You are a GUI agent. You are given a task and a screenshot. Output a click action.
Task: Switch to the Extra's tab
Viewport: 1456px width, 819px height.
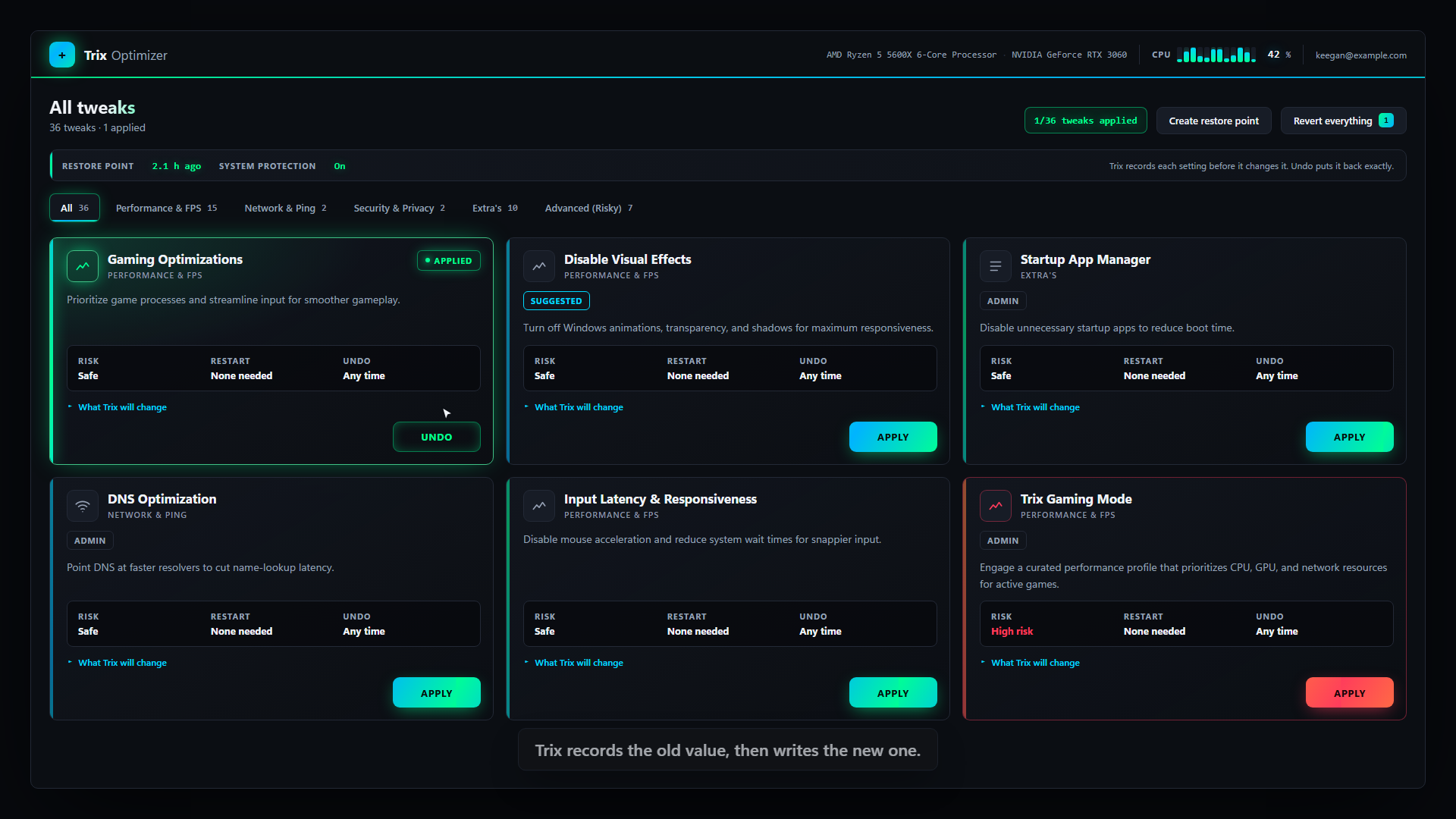pyautogui.click(x=494, y=208)
